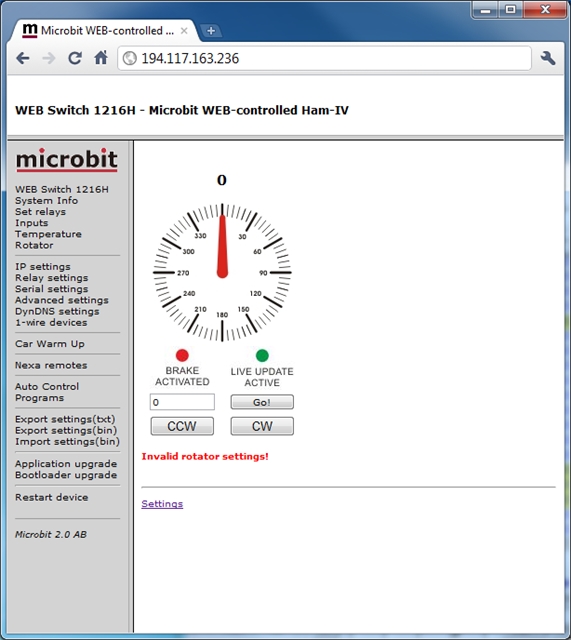
Task: Open a new tab with the plus button
Action: click(211, 31)
